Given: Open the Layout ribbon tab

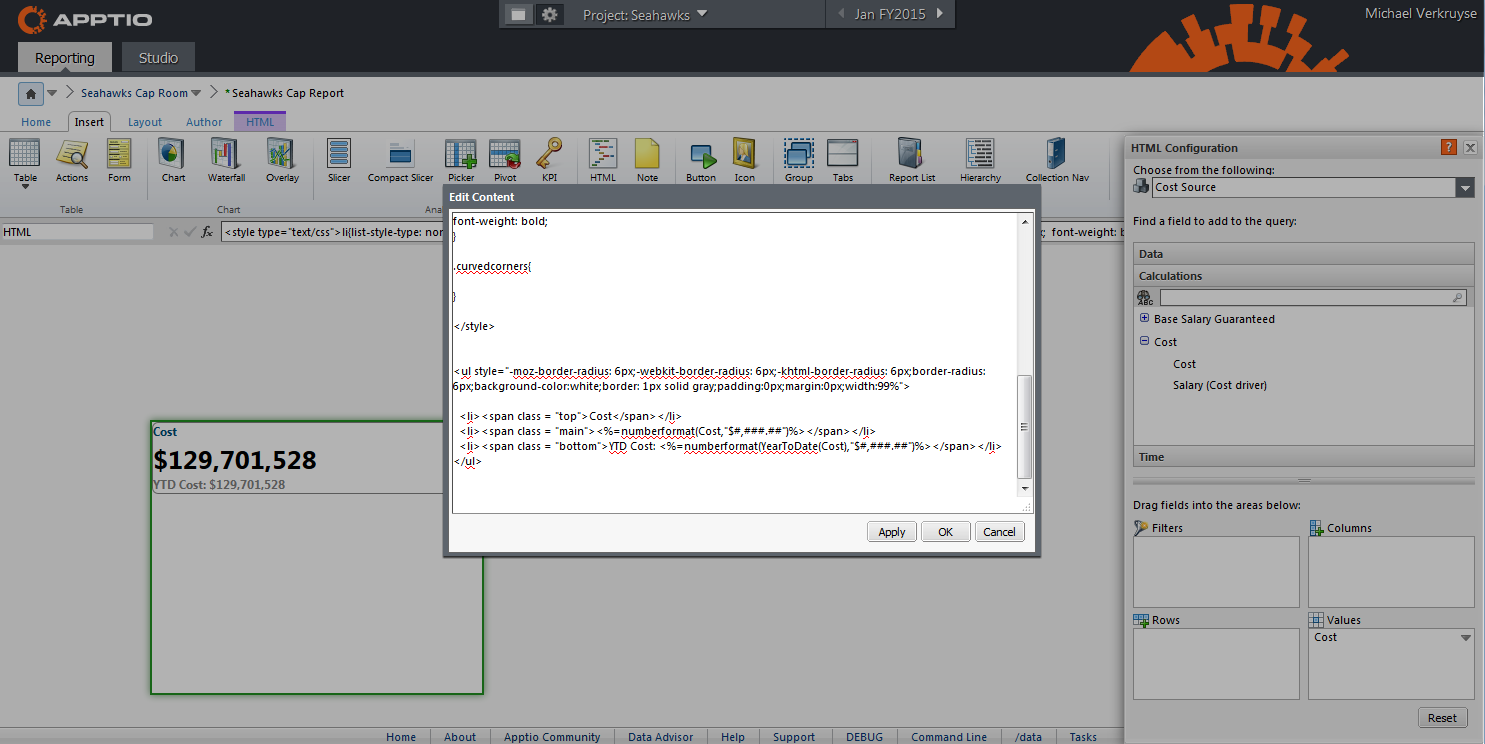Looking at the screenshot, I should click(145, 122).
